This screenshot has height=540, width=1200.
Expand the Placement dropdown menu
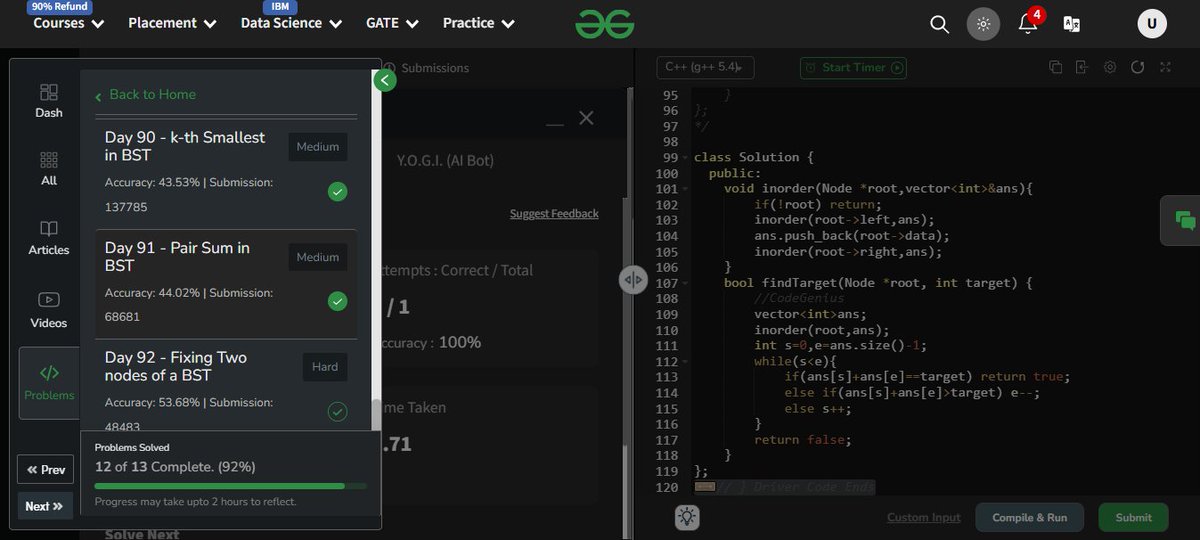click(x=172, y=23)
